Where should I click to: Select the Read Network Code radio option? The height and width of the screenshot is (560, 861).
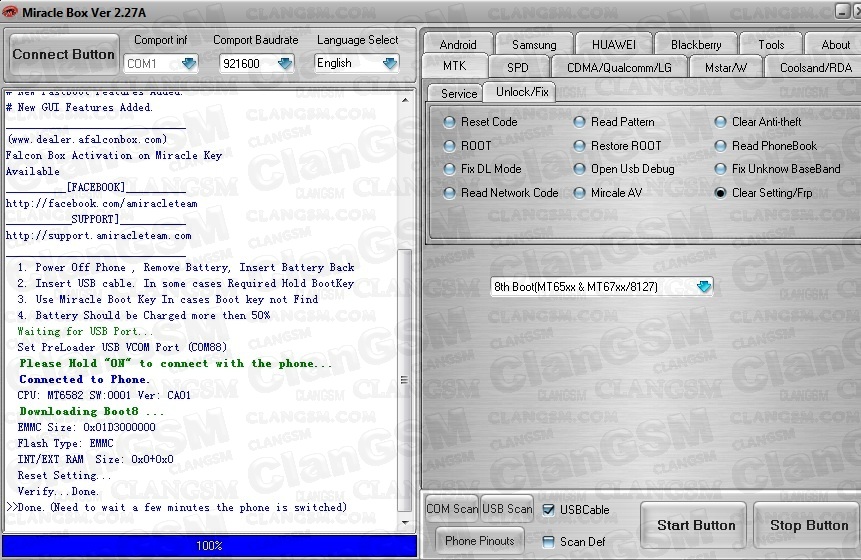click(449, 193)
